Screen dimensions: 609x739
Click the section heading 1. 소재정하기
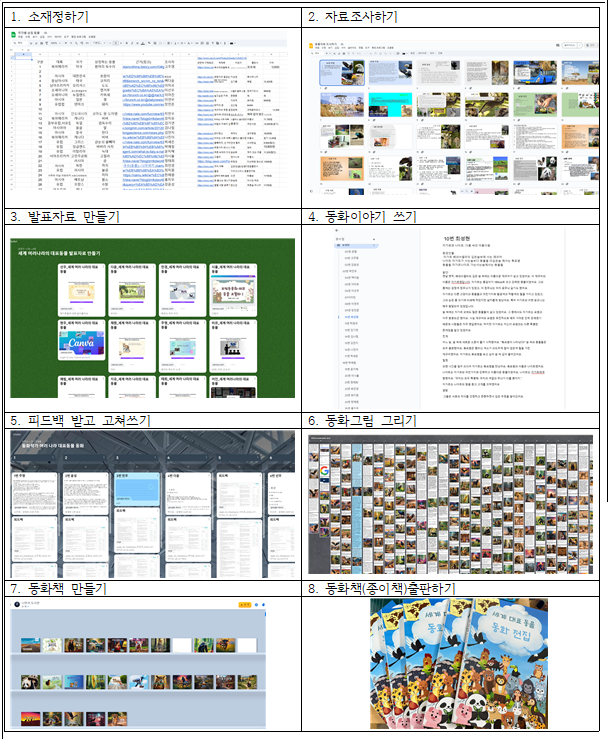(49, 17)
